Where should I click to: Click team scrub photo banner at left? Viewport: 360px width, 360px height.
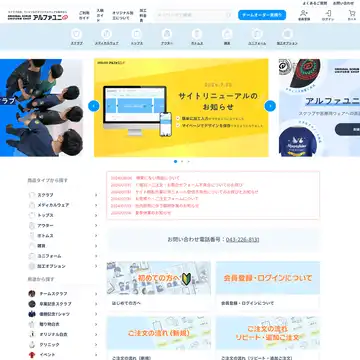41,108
